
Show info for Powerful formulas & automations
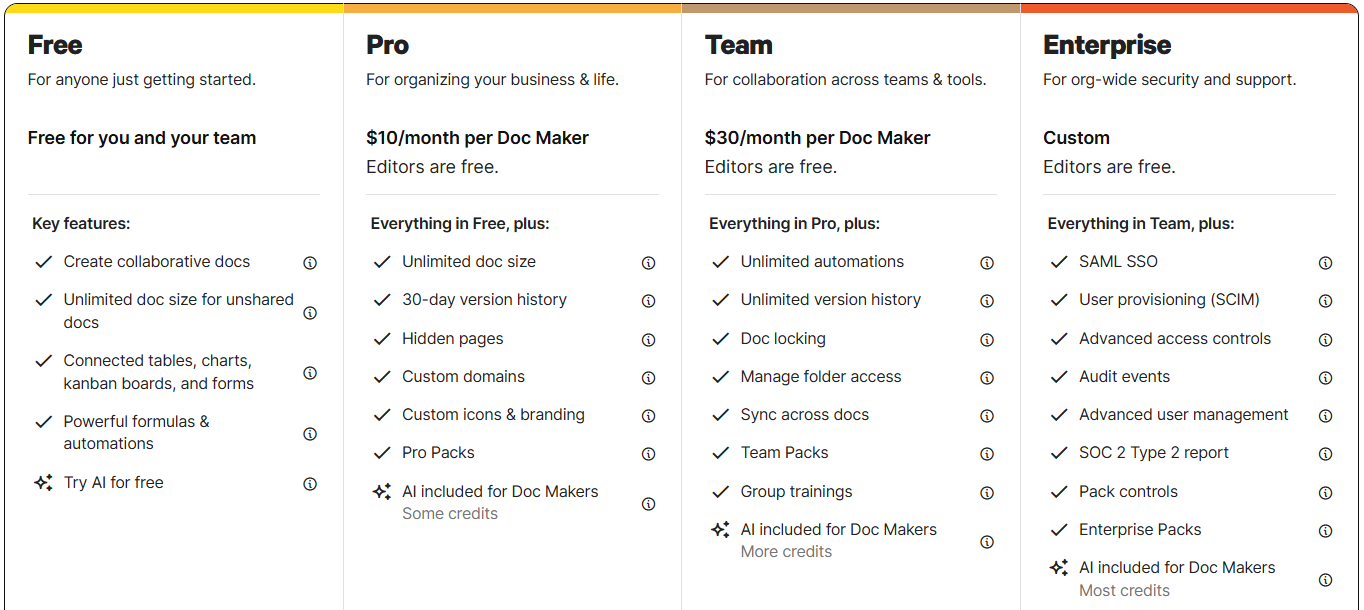click(310, 434)
